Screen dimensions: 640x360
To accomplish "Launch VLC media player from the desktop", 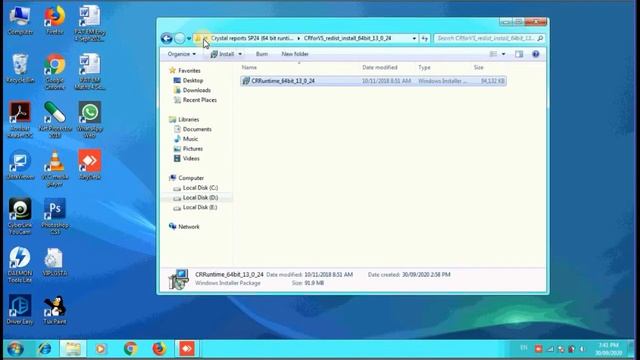I will tap(55, 168).
